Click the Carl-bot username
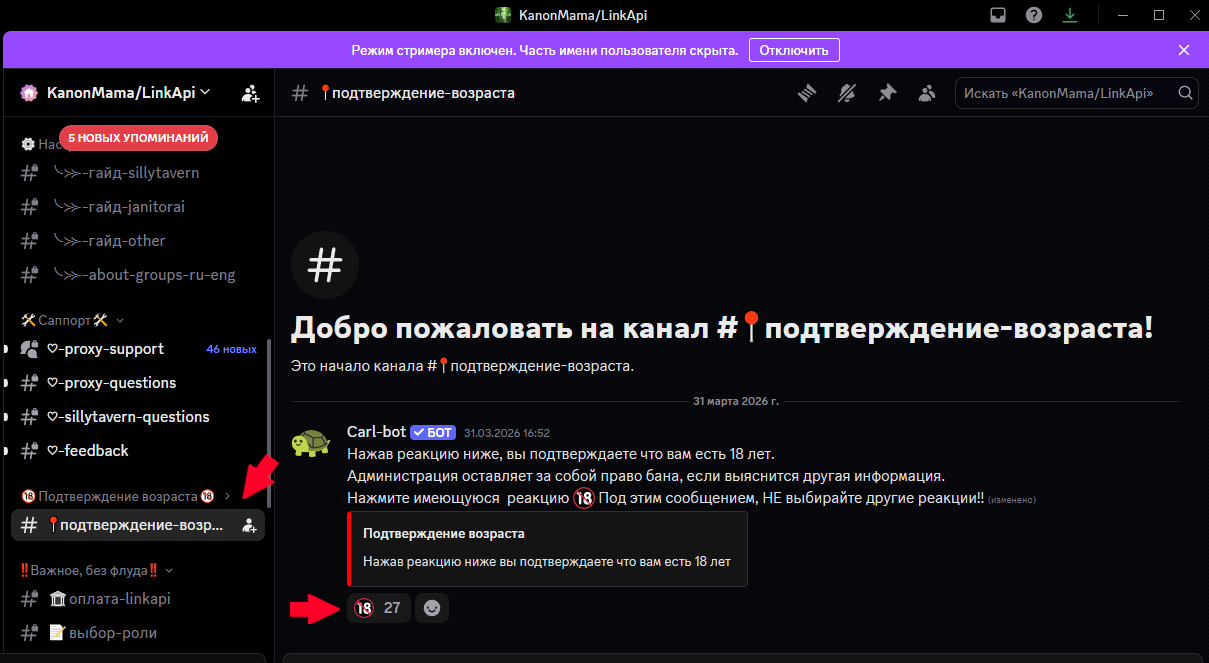Screen dimensions: 1209x663 pos(376,432)
